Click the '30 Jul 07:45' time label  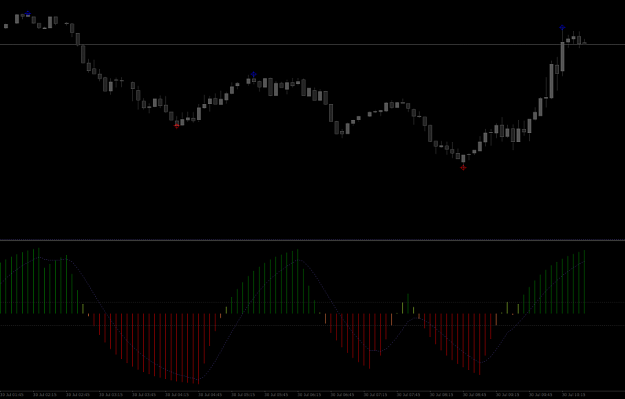409,395
